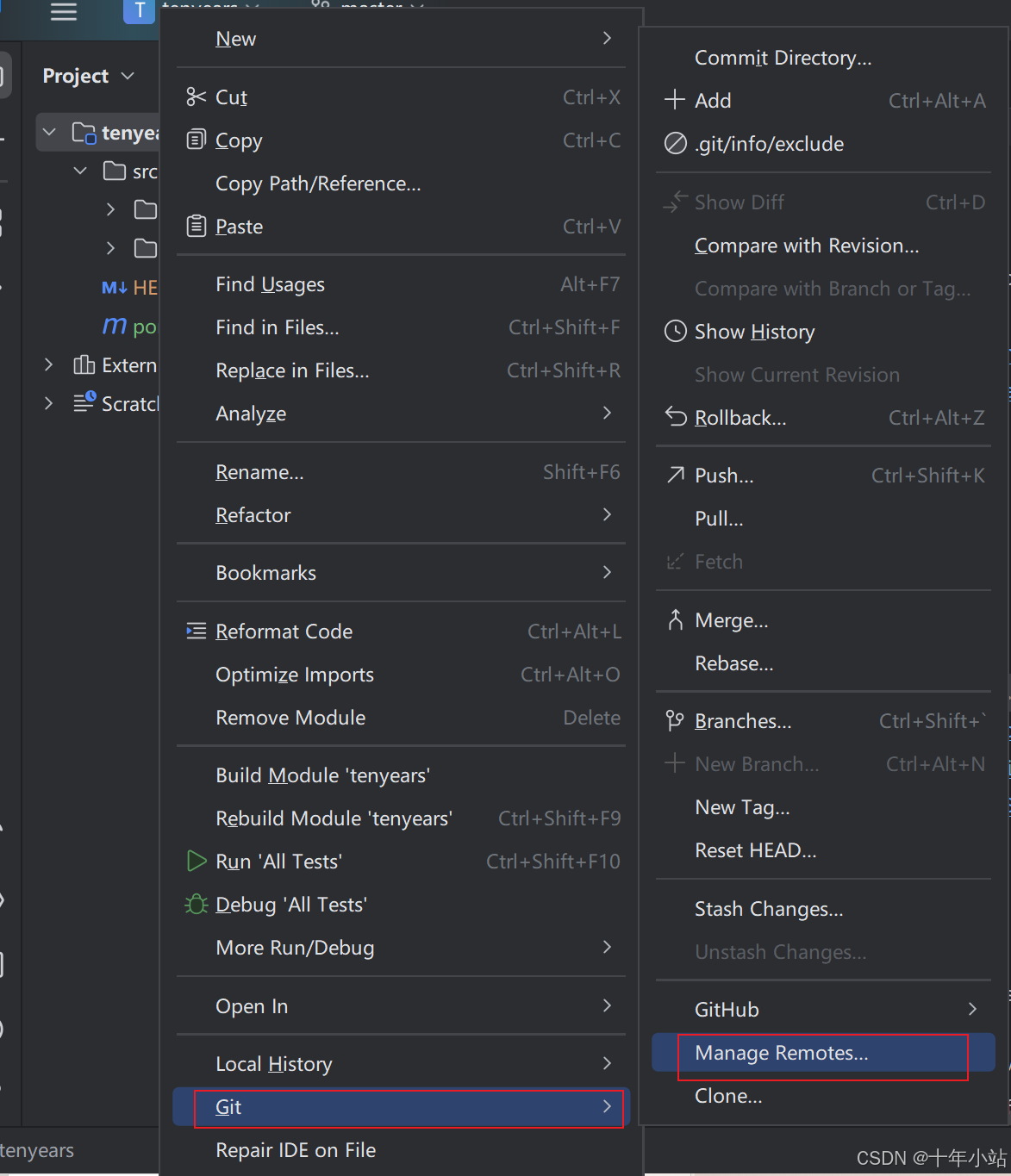Click the clock icon for Show History
1011x1176 pixels.
pos(676,331)
